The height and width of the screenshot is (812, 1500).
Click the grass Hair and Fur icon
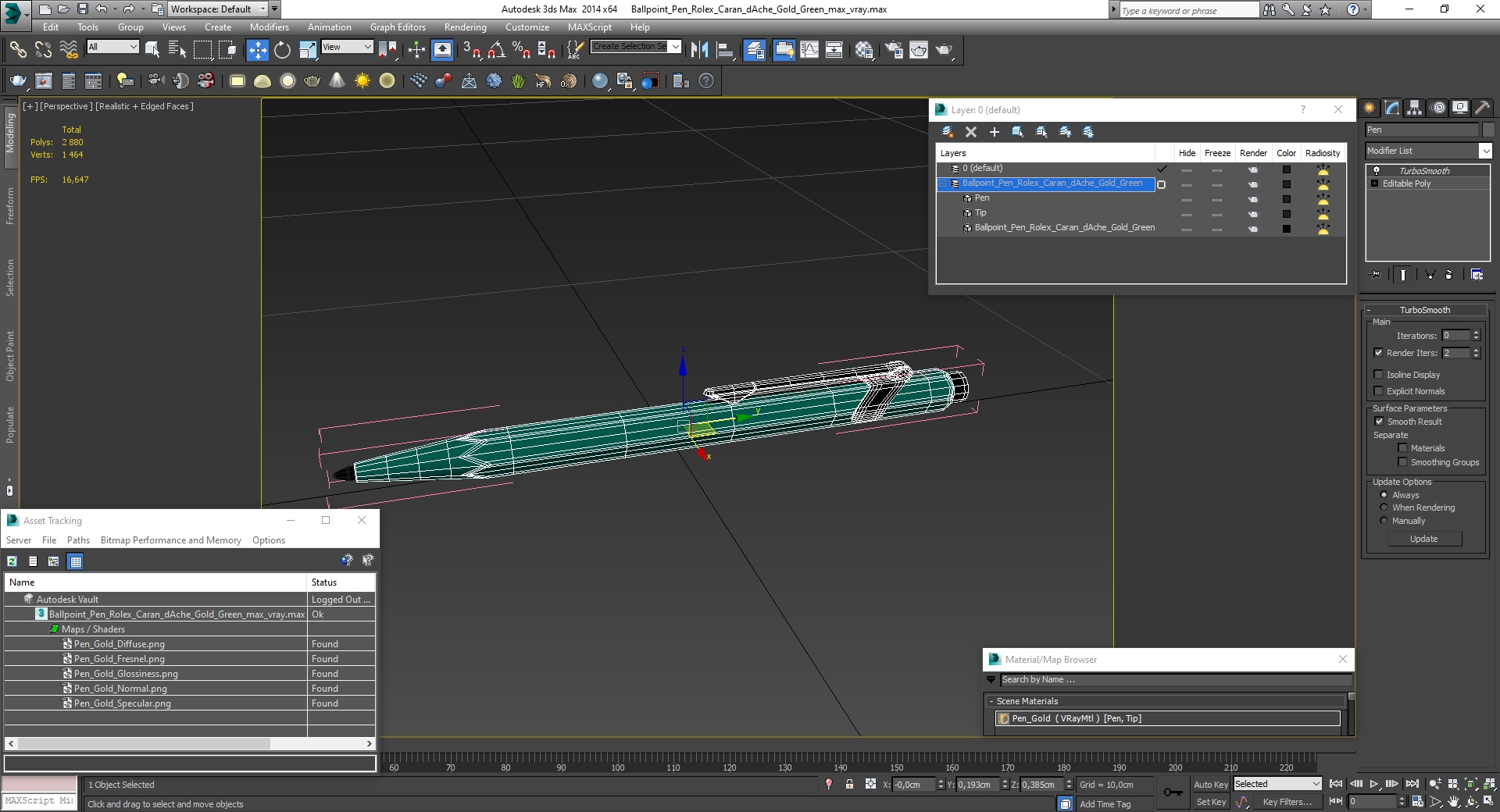pyautogui.click(x=518, y=80)
